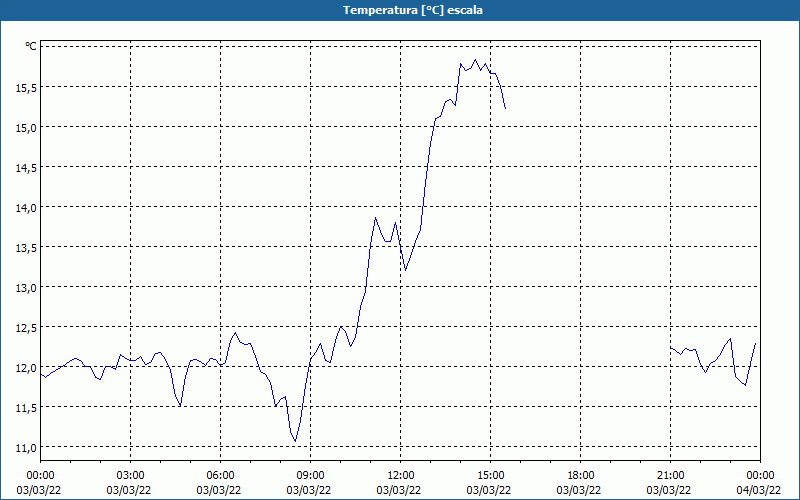Click the 'Temperatura [°C] escala' chart title

(x=413, y=10)
